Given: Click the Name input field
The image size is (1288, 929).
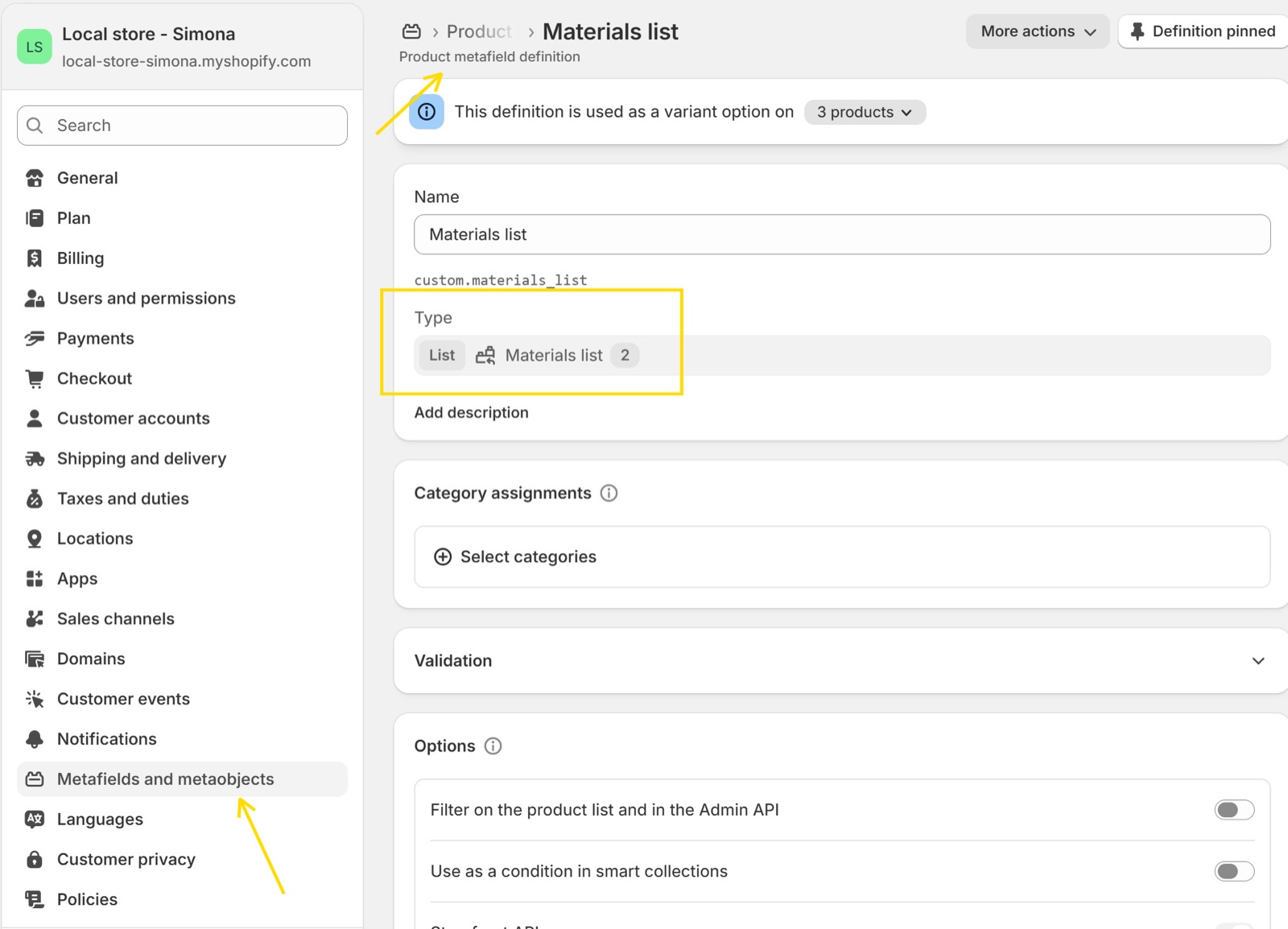Looking at the screenshot, I should pos(842,234).
